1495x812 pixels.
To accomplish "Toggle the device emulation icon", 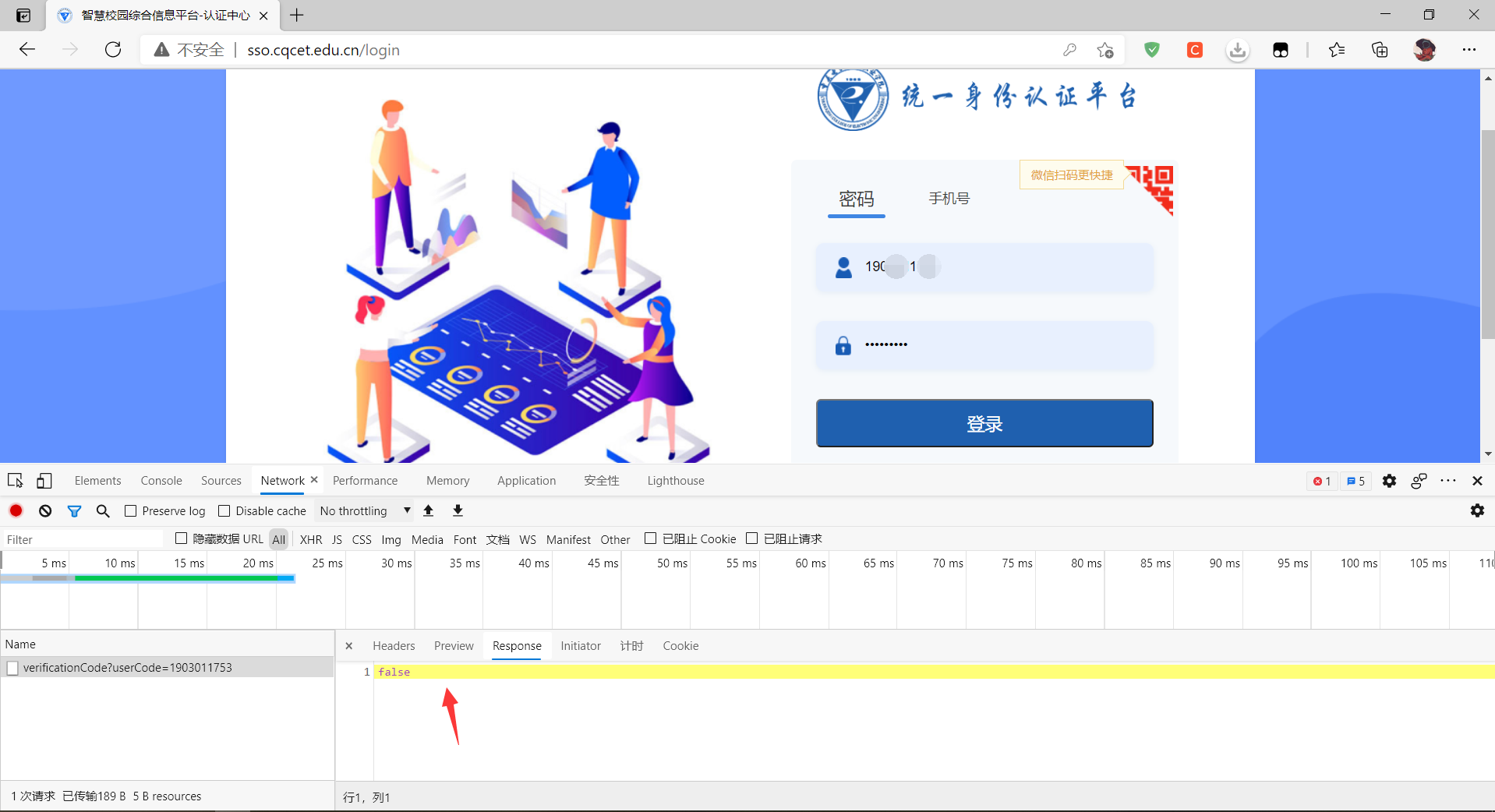I will point(44,480).
